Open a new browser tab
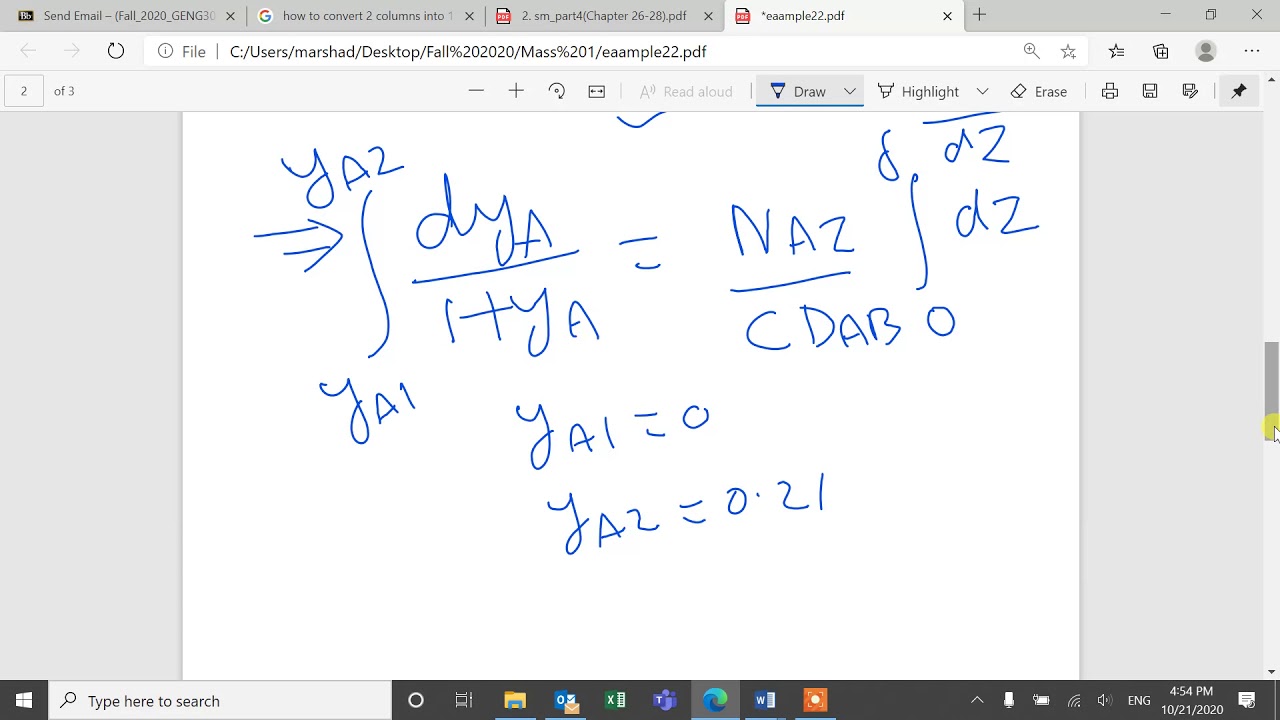 tap(980, 15)
